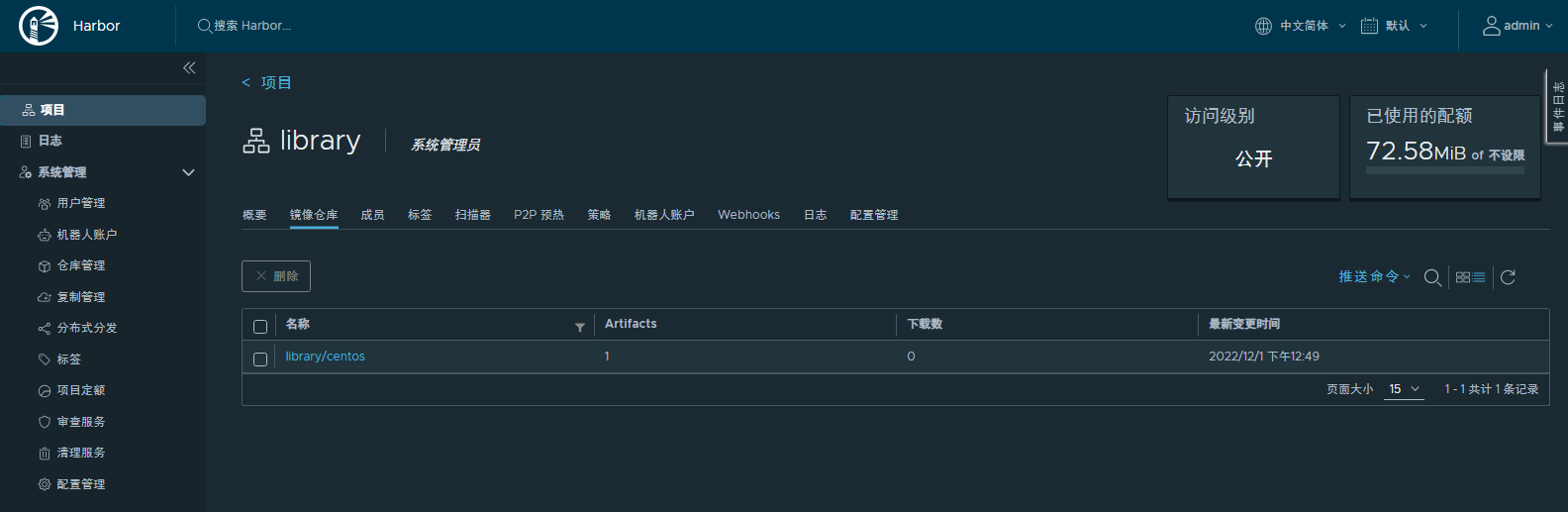Click the search icon above the repository table
Screen dimensions: 1568x512
1431,277
